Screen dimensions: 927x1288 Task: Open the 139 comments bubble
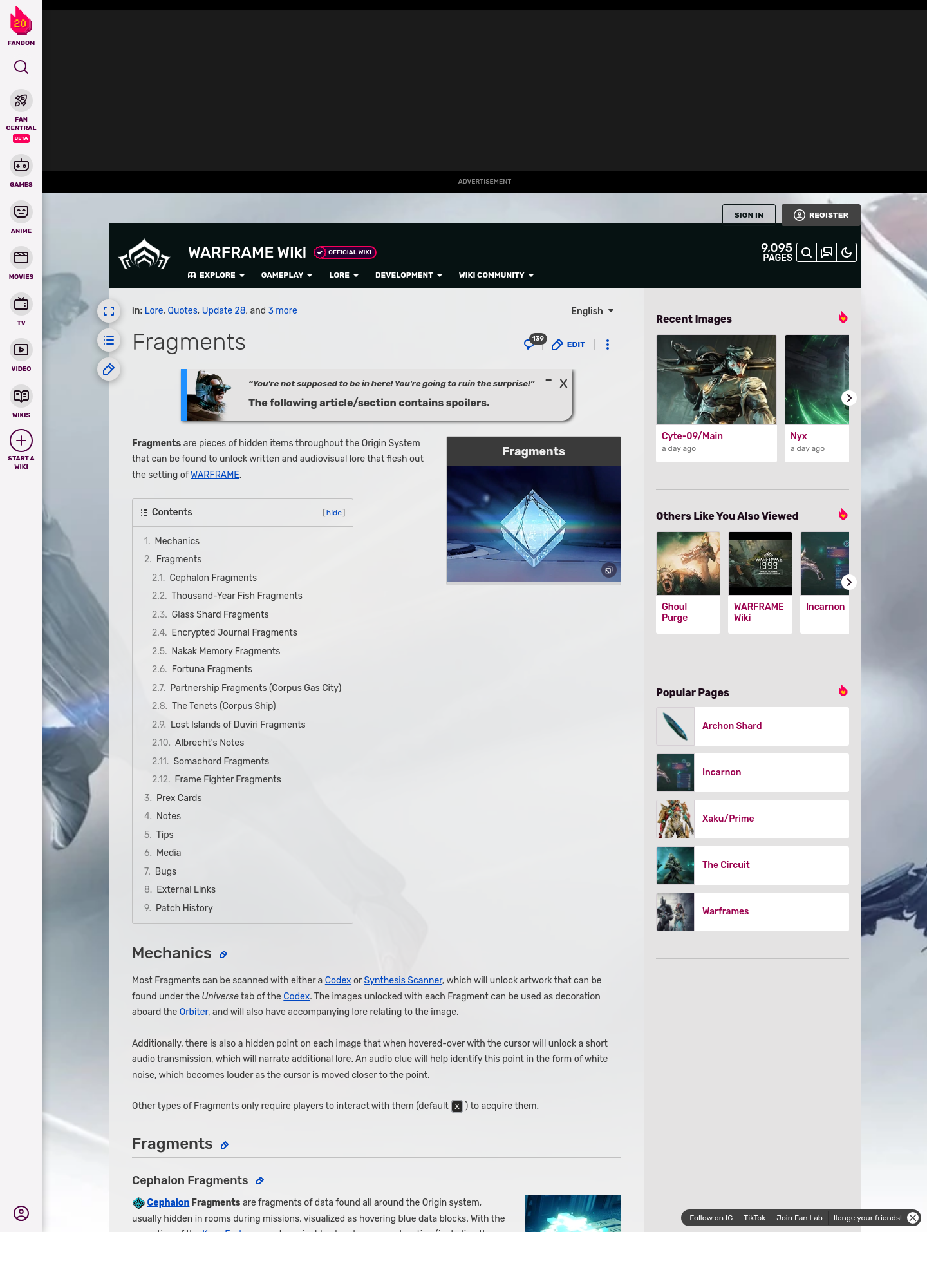point(534,342)
